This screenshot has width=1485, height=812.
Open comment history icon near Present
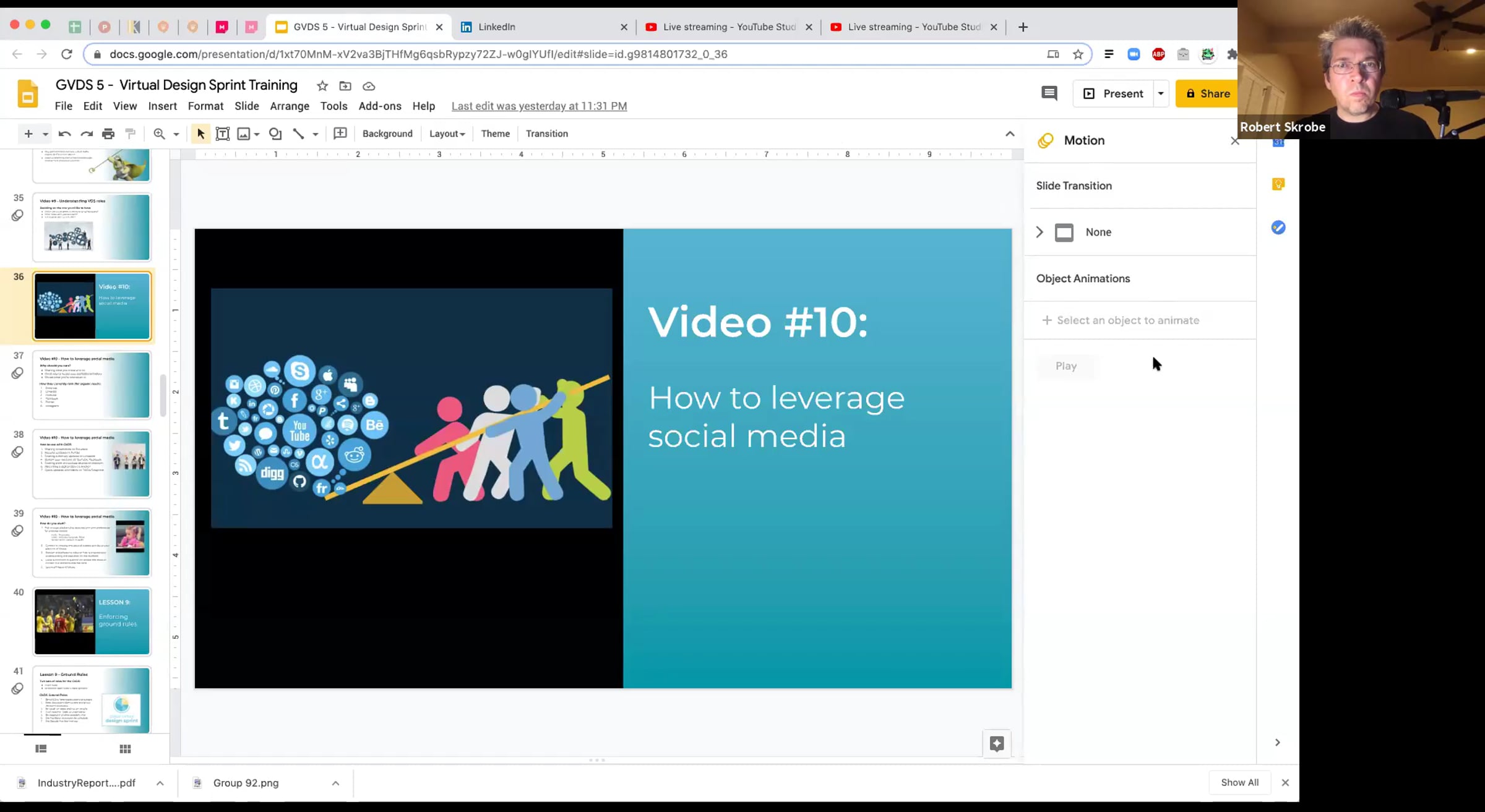[1049, 93]
